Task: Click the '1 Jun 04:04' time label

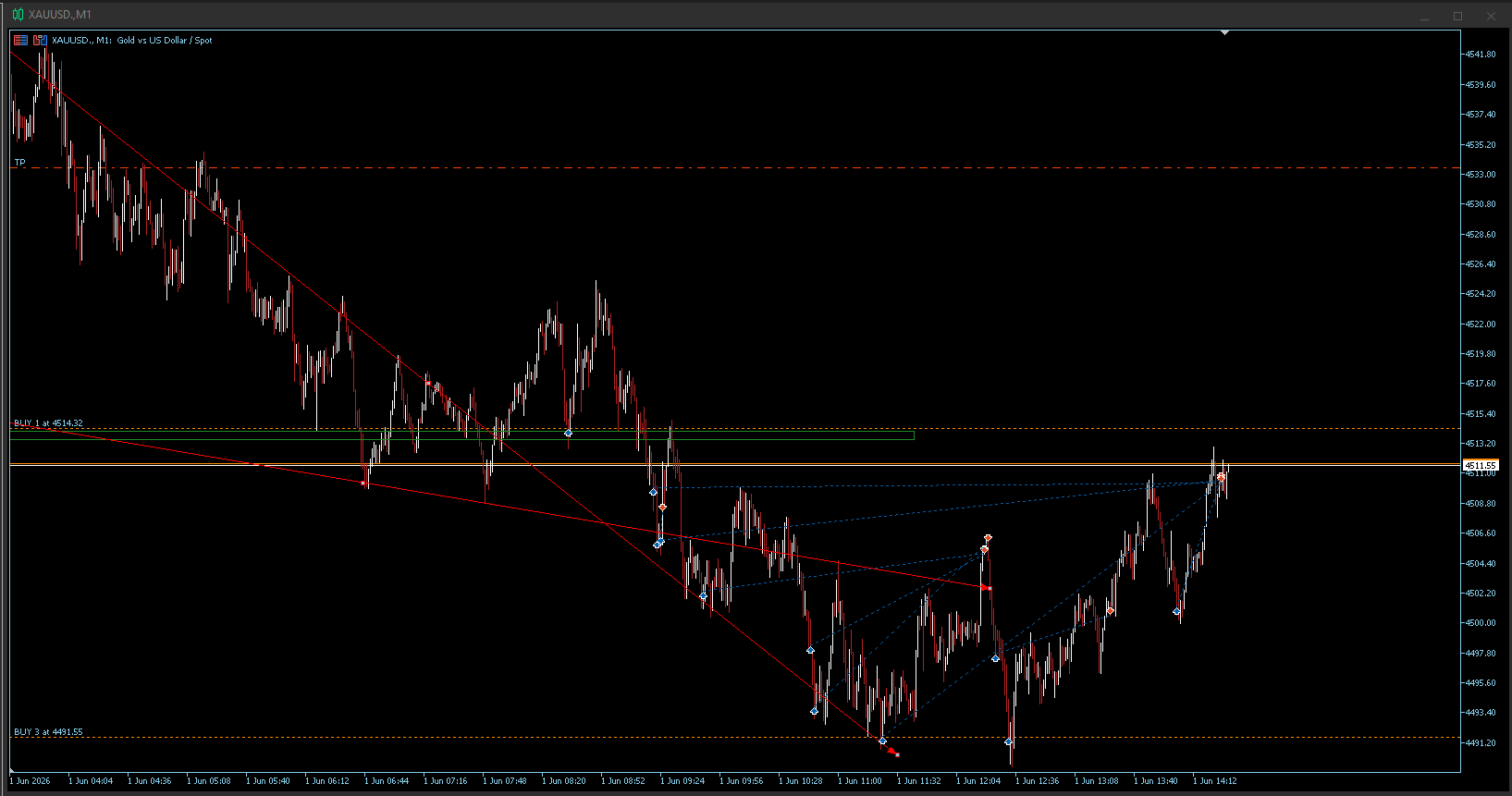Action: (91, 781)
